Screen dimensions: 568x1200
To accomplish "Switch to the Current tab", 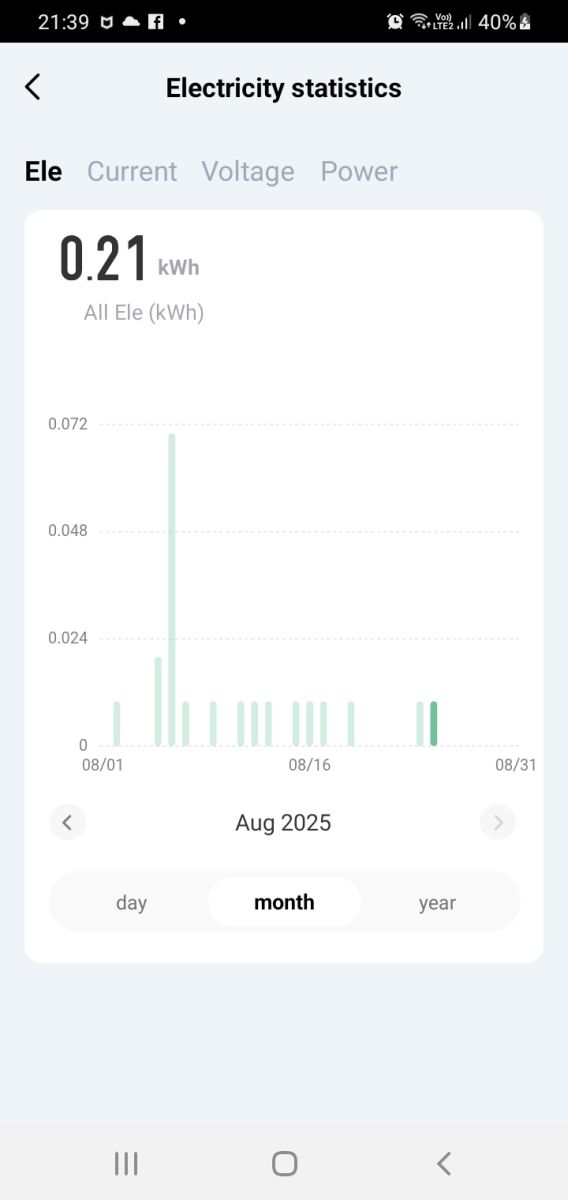I will point(132,171).
